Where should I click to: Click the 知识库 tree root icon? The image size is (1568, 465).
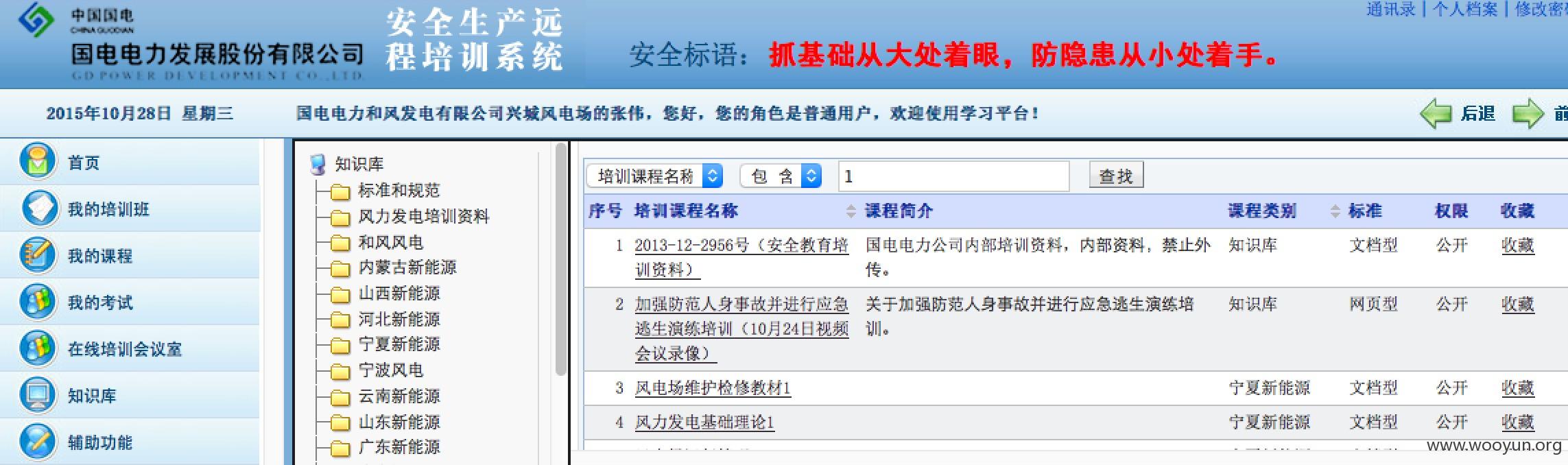(x=318, y=164)
